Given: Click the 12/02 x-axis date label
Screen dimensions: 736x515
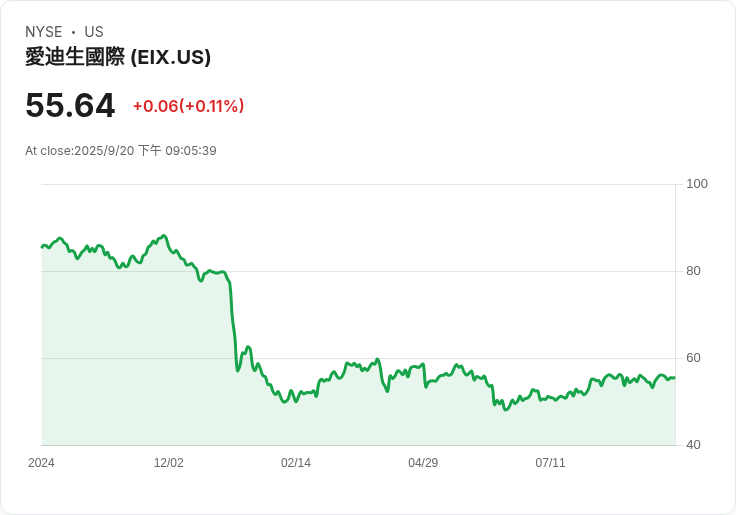Looking at the screenshot, I should [x=168, y=463].
